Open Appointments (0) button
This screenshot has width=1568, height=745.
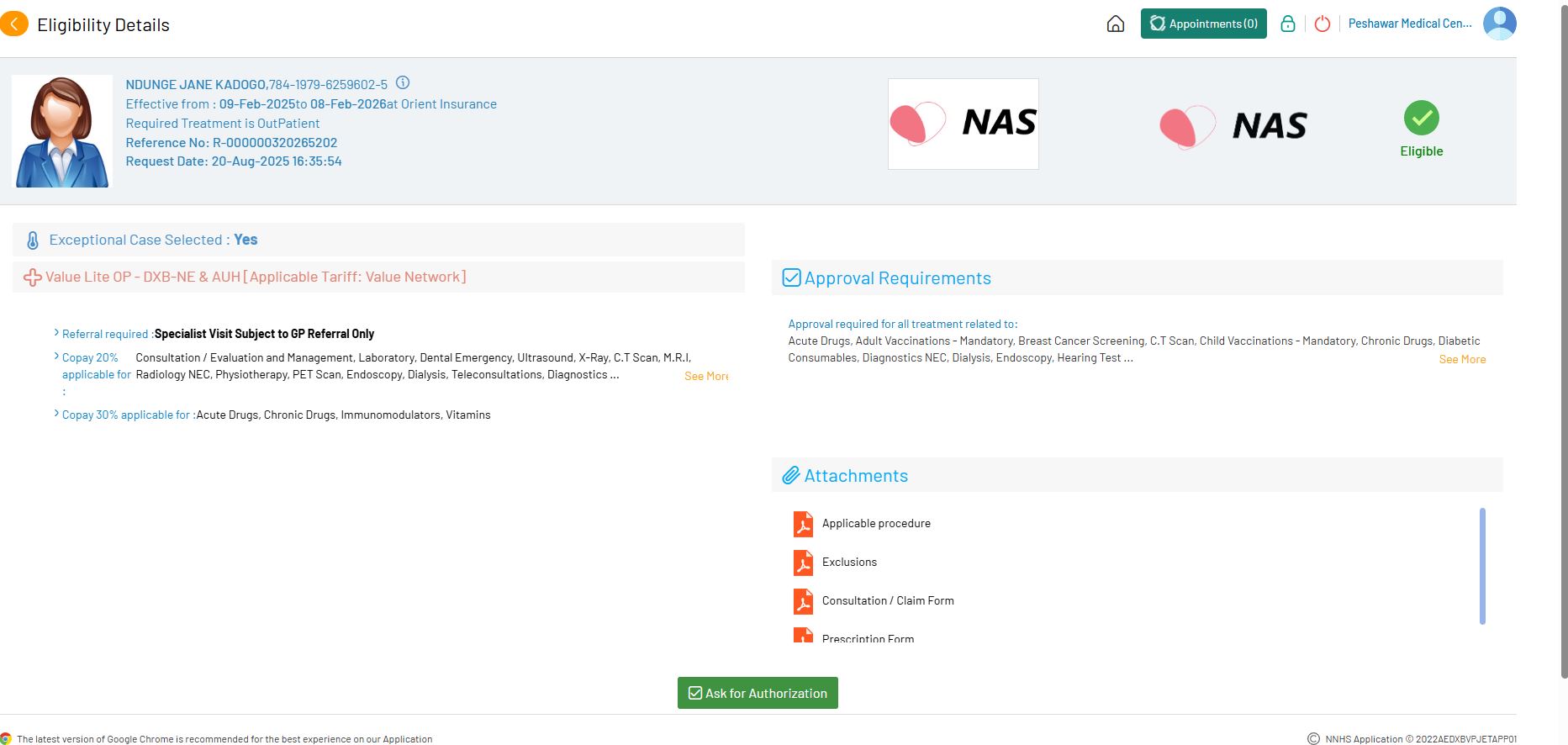click(1203, 24)
